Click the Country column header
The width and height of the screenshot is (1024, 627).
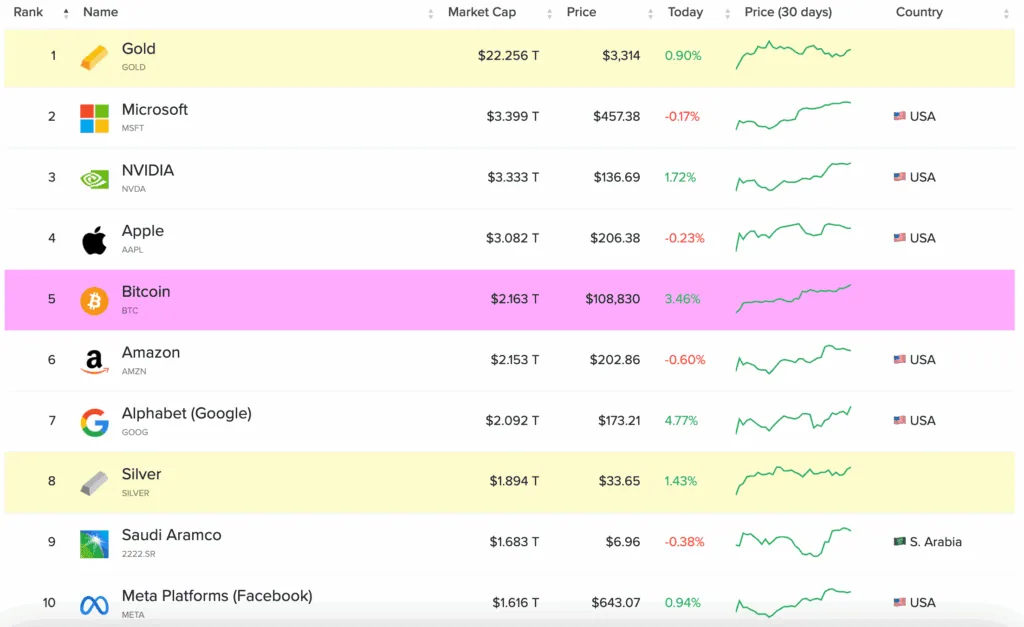click(x=919, y=12)
